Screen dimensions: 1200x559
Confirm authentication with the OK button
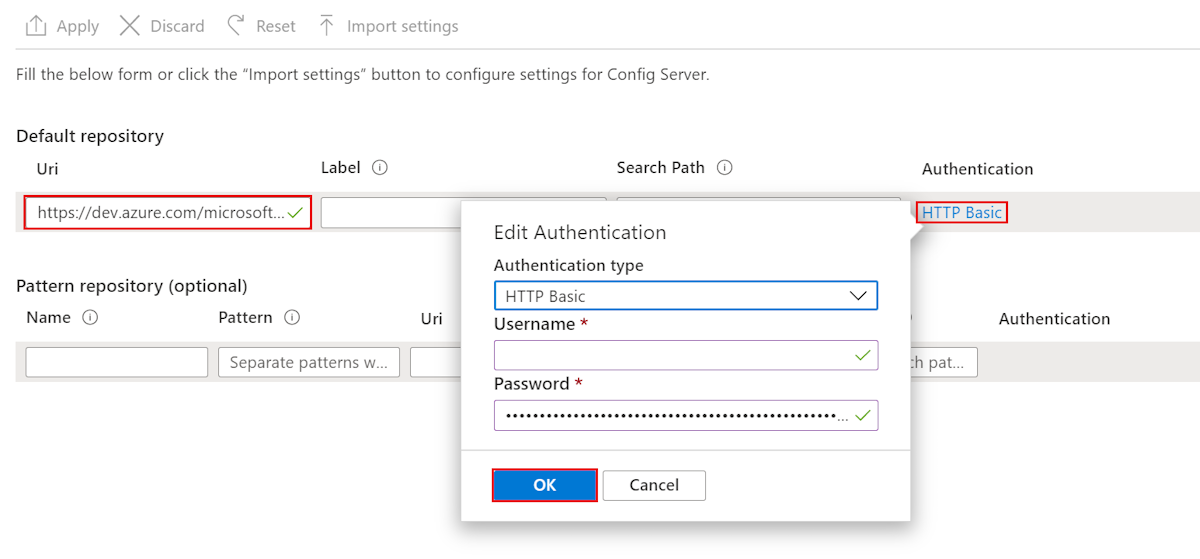pyautogui.click(x=545, y=485)
